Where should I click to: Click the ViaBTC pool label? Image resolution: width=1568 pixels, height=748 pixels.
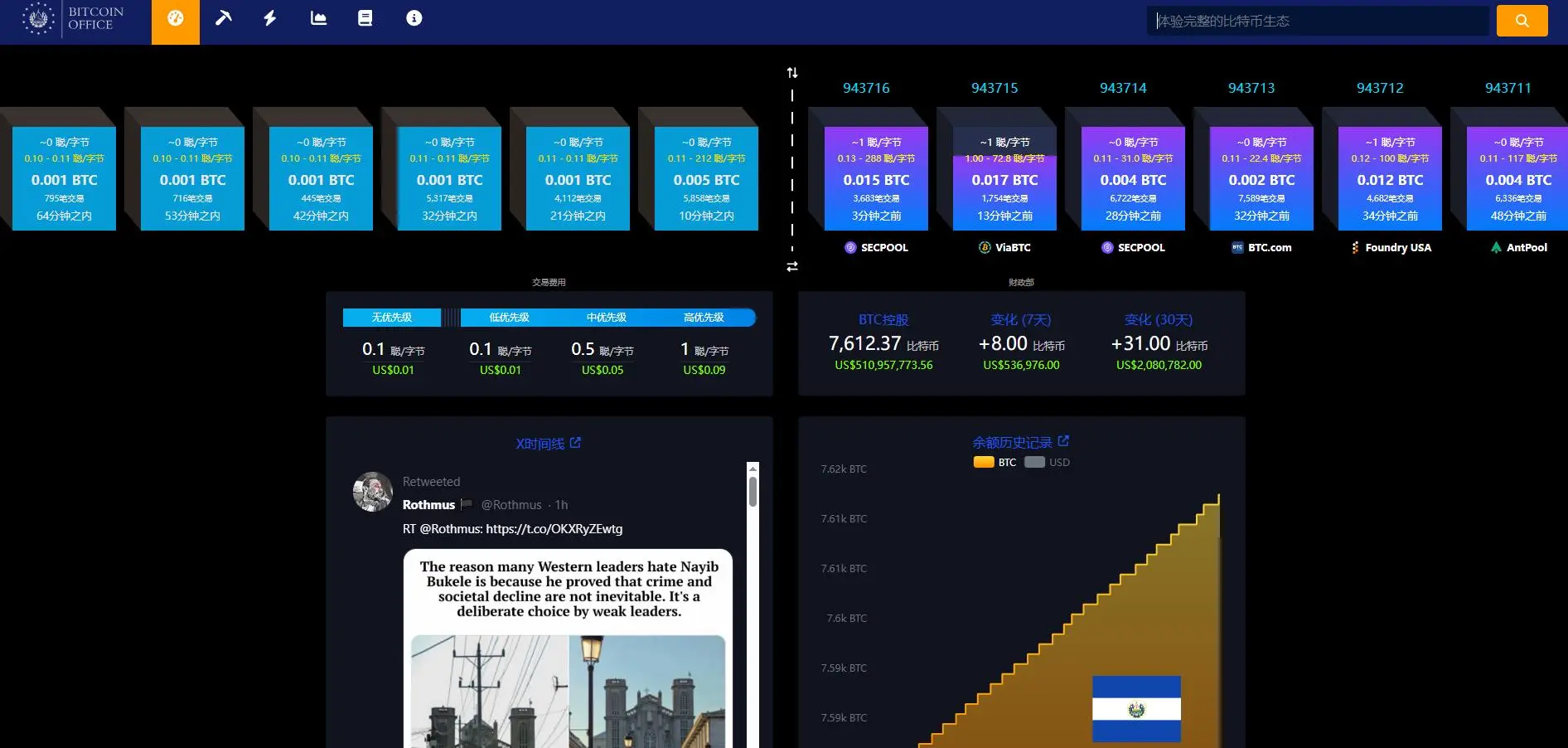[x=1013, y=247]
